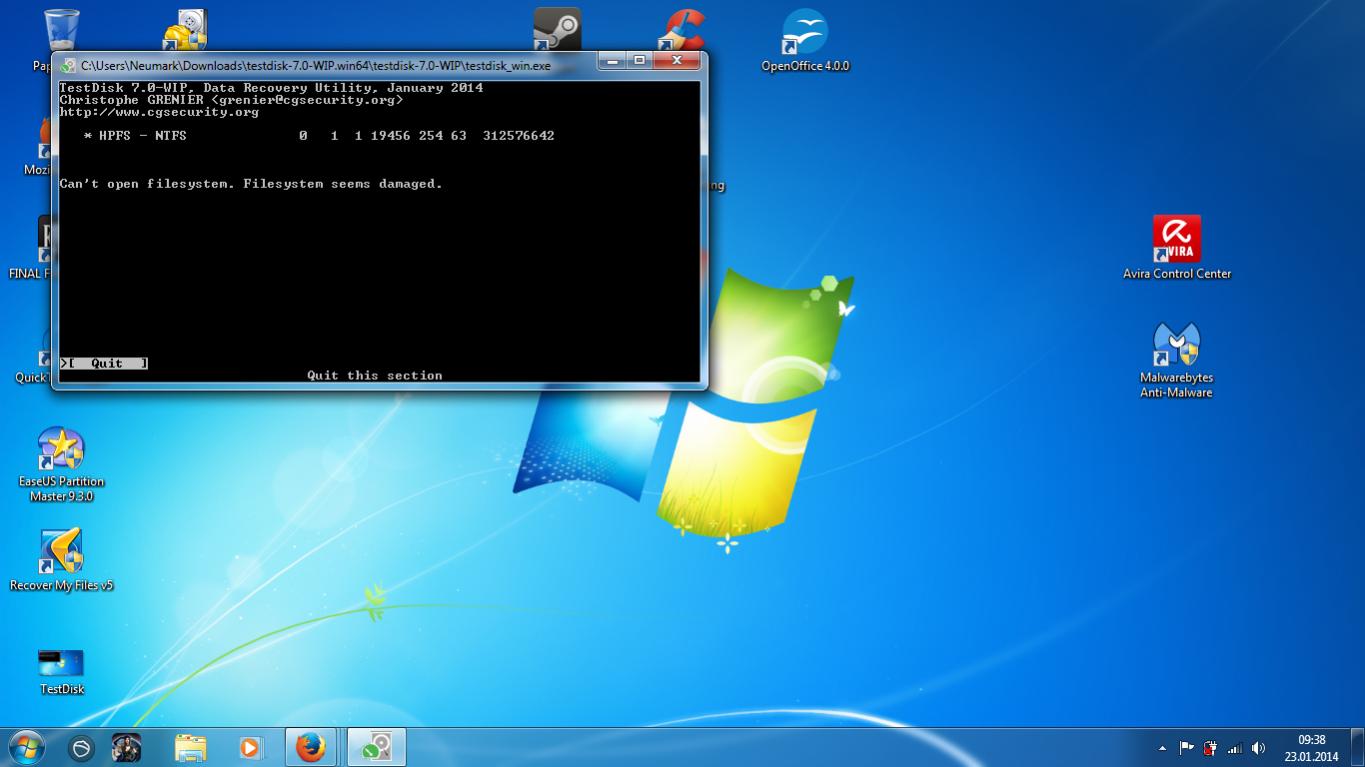This screenshot has height=767, width=1365.
Task: Show hidden system tray icons
Action: click(x=1162, y=748)
